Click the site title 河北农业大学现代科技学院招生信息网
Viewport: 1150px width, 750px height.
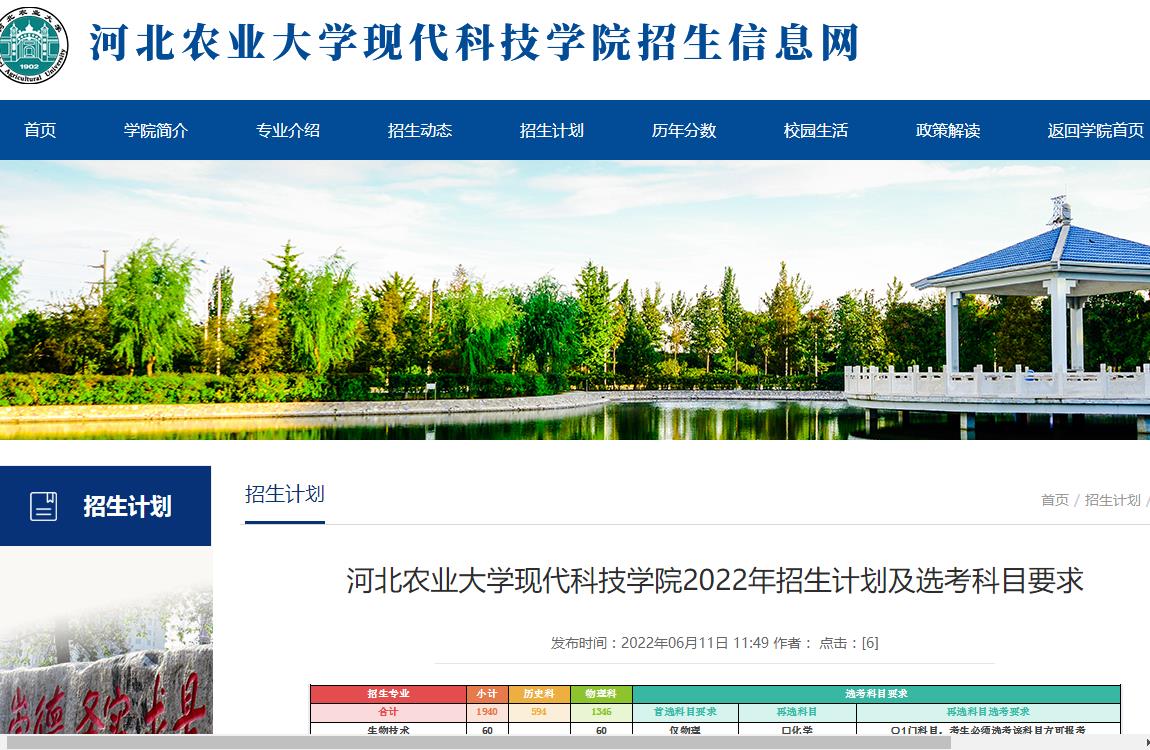pos(474,43)
